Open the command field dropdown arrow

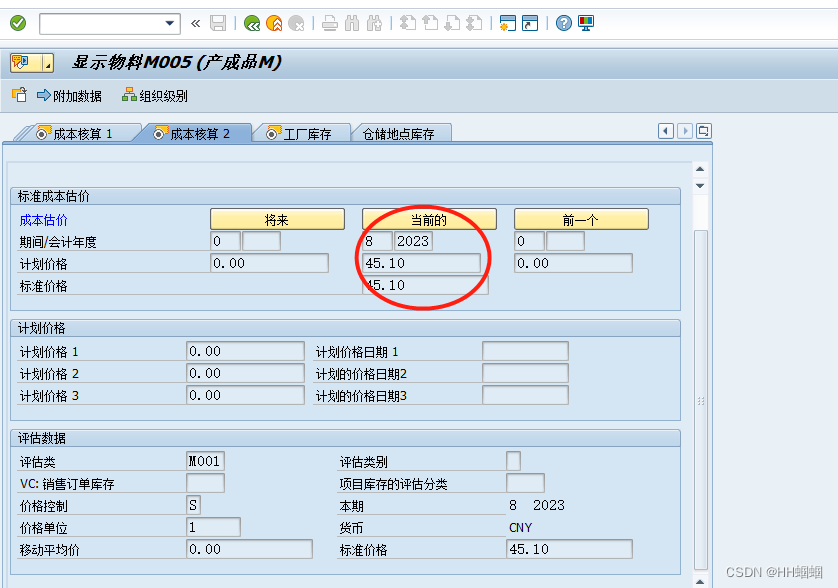pos(169,22)
